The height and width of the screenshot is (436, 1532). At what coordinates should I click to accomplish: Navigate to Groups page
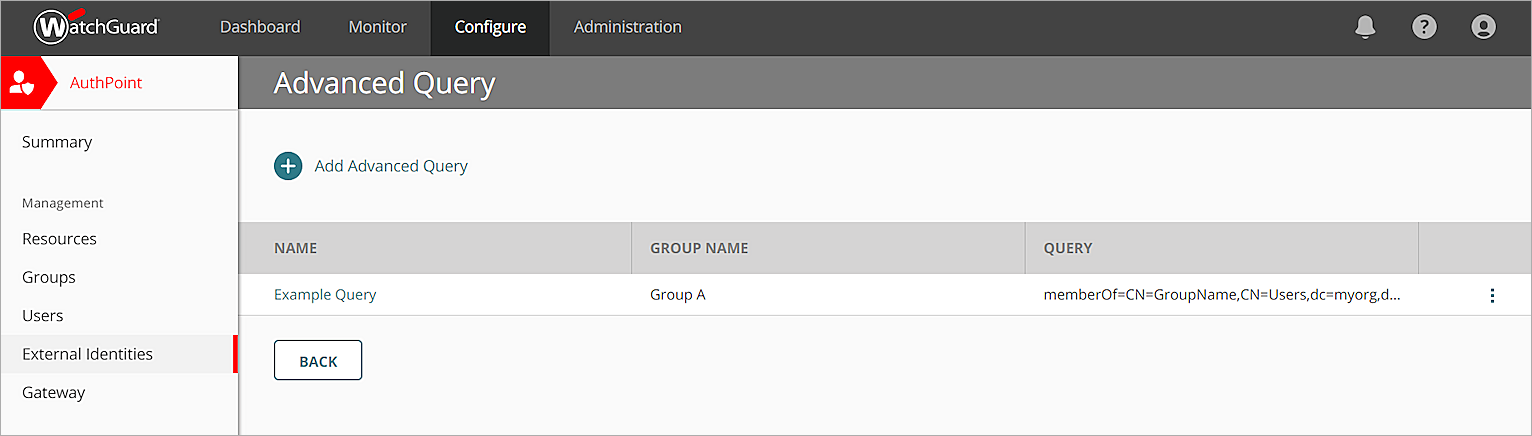(x=49, y=277)
